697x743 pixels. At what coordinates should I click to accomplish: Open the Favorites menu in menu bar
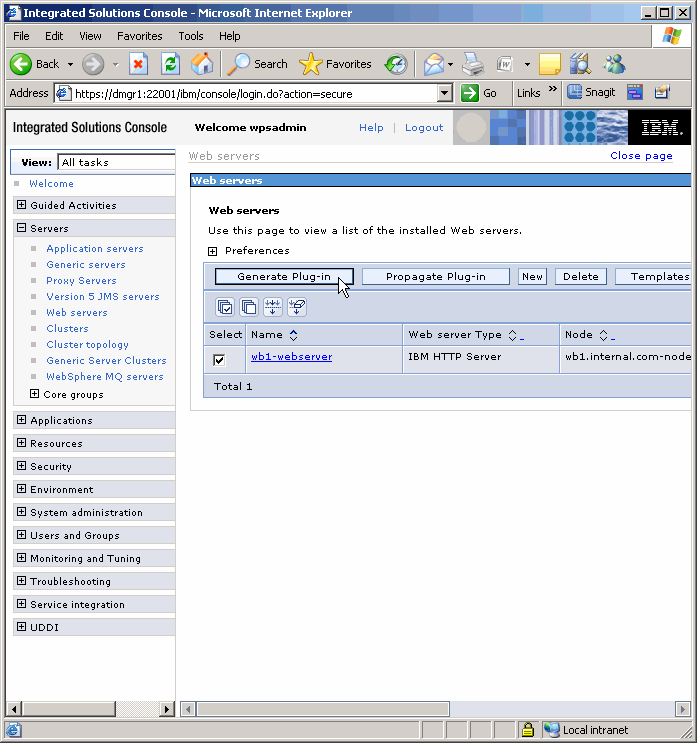pos(139,36)
